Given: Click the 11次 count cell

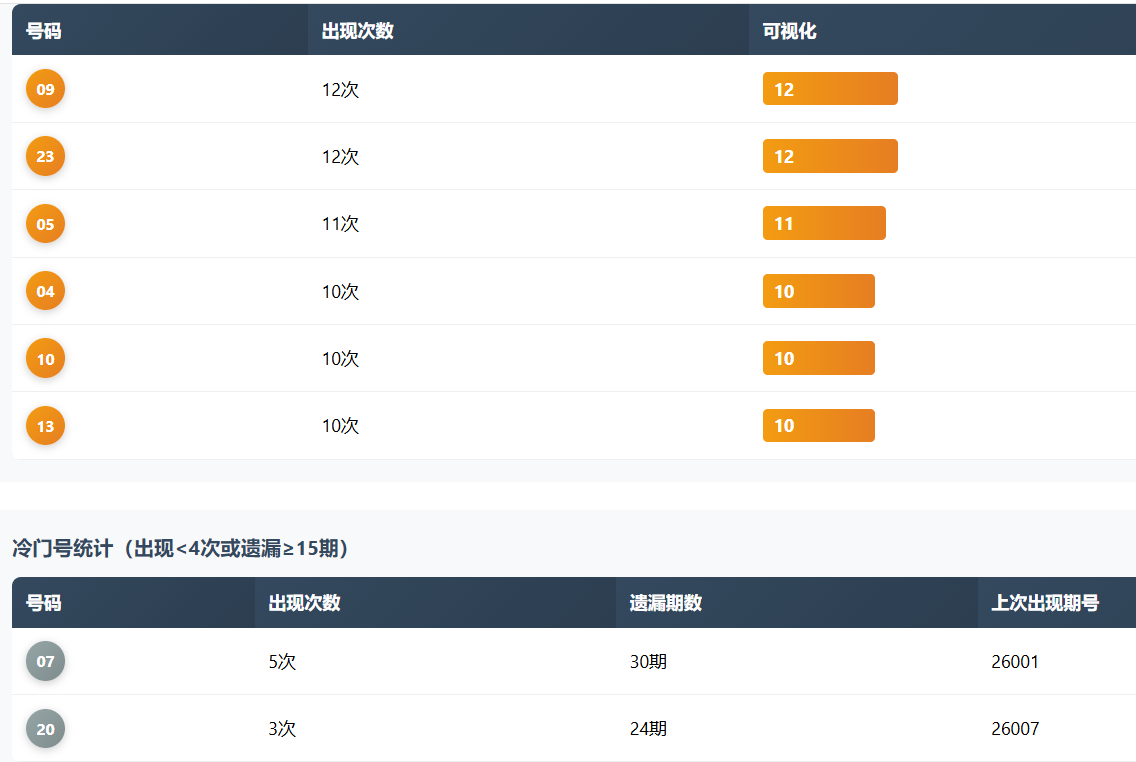Looking at the screenshot, I should click(x=340, y=224).
